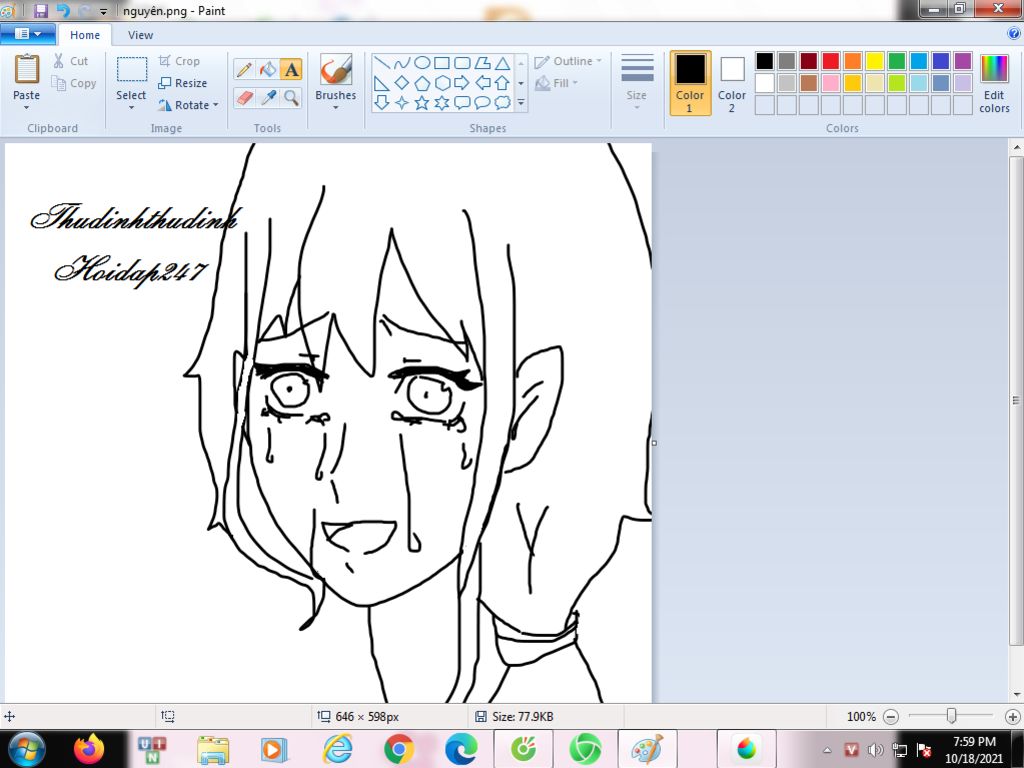Open the blue Paint file menu button
The image size is (1024, 768).
[27, 34]
